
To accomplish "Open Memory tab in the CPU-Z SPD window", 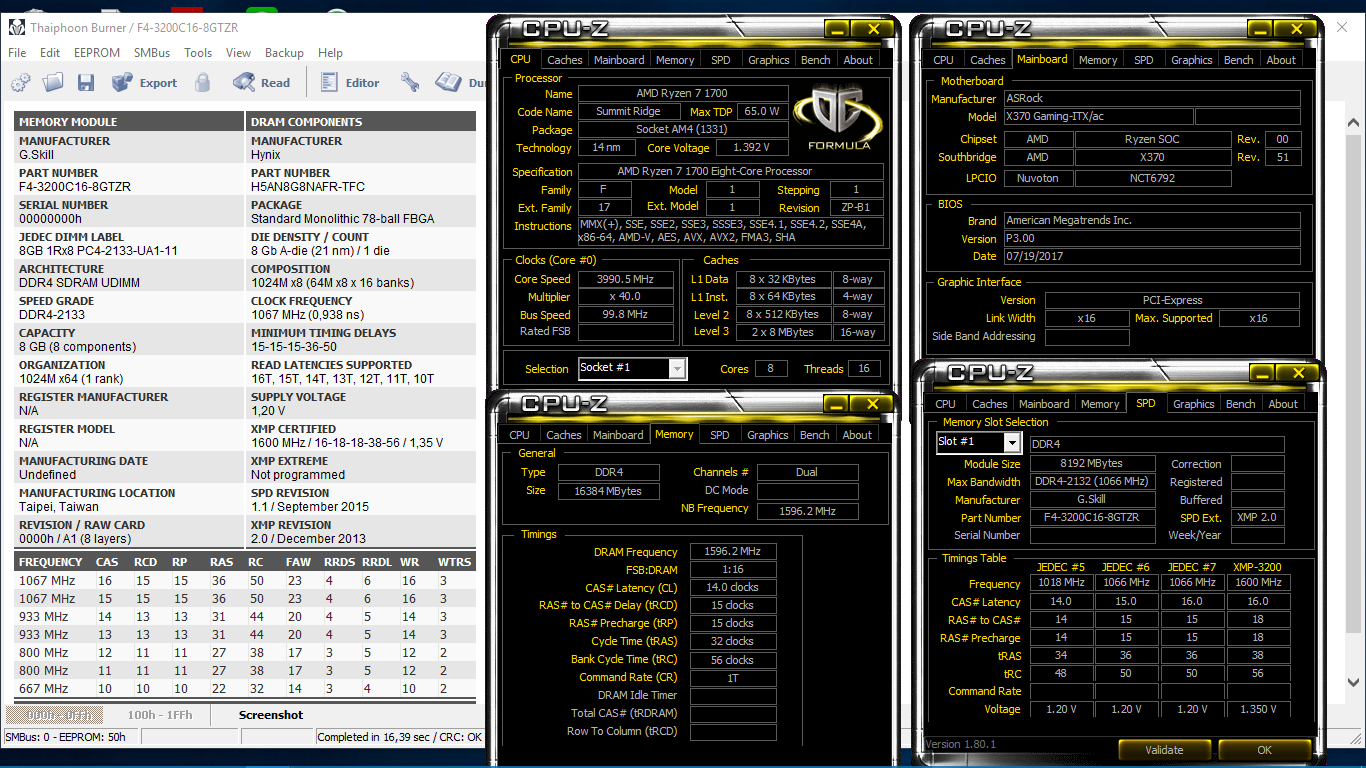I will 1100,404.
